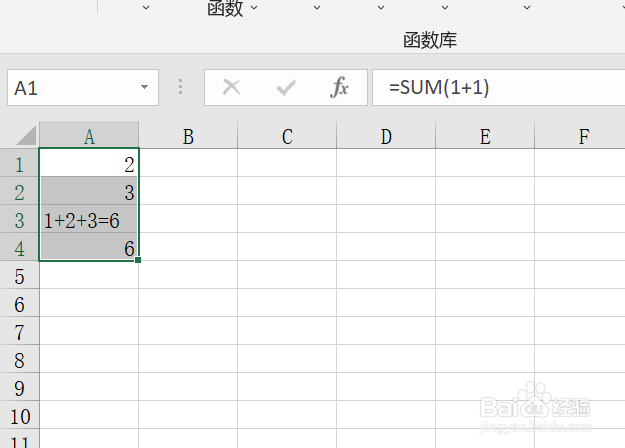Screen dimensions: 625x448
Task: Confirm formula entry with checkmark icon
Action: coord(286,88)
